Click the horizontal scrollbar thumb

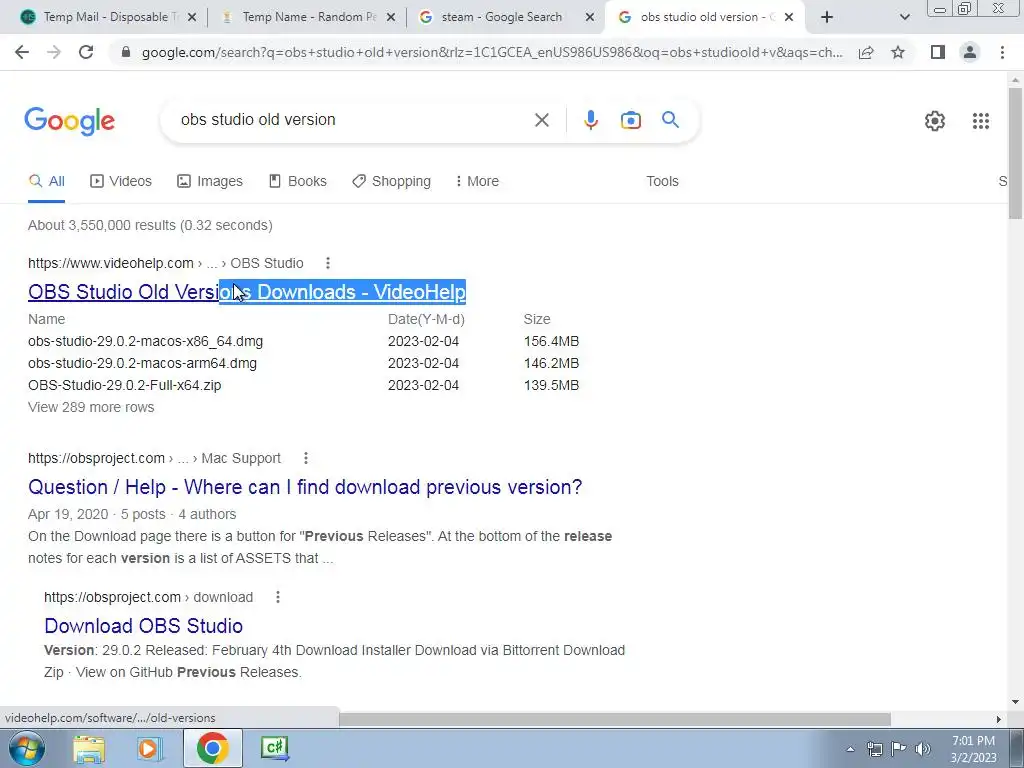pos(615,719)
